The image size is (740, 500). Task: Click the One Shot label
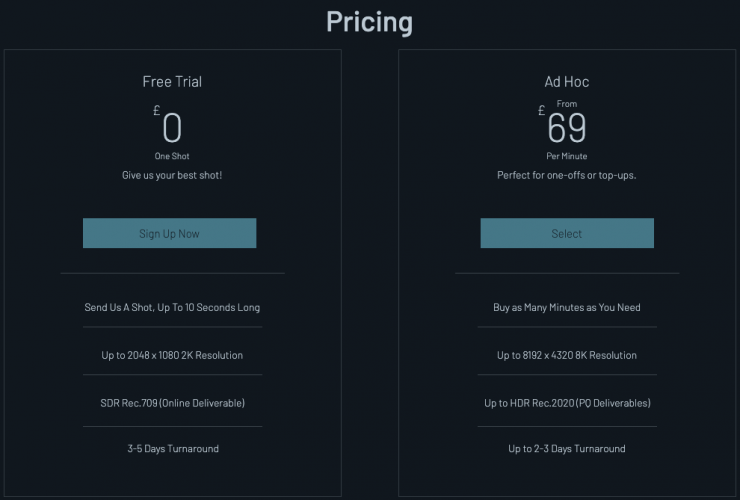pyautogui.click(x=172, y=156)
